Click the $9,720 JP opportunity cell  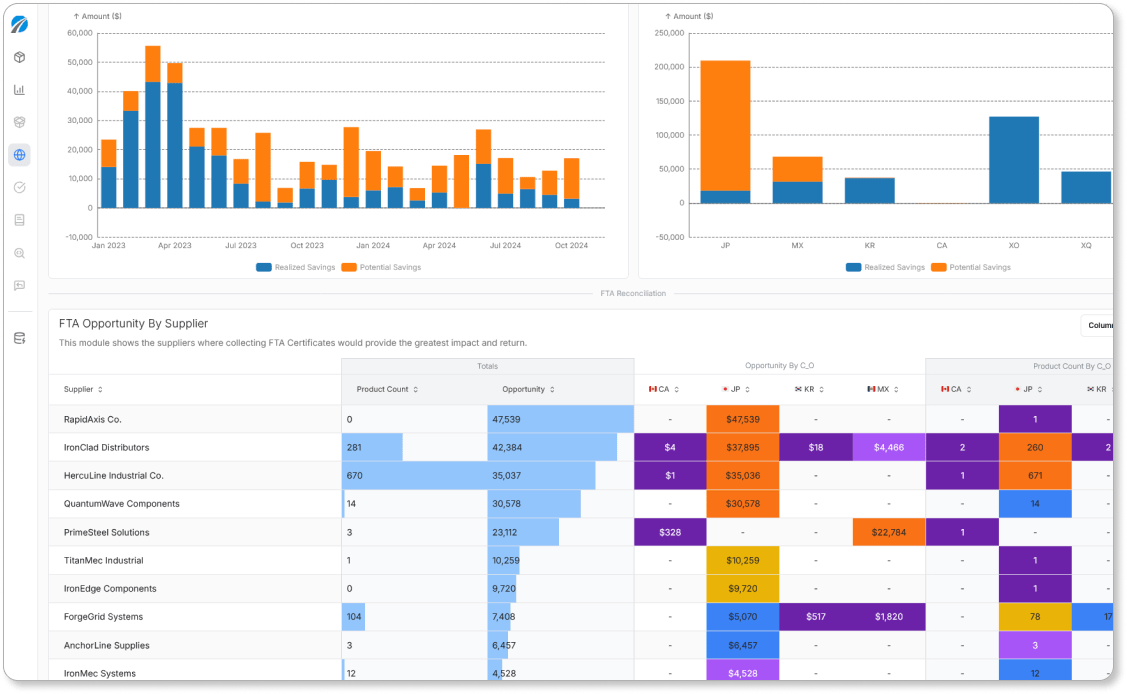742,588
